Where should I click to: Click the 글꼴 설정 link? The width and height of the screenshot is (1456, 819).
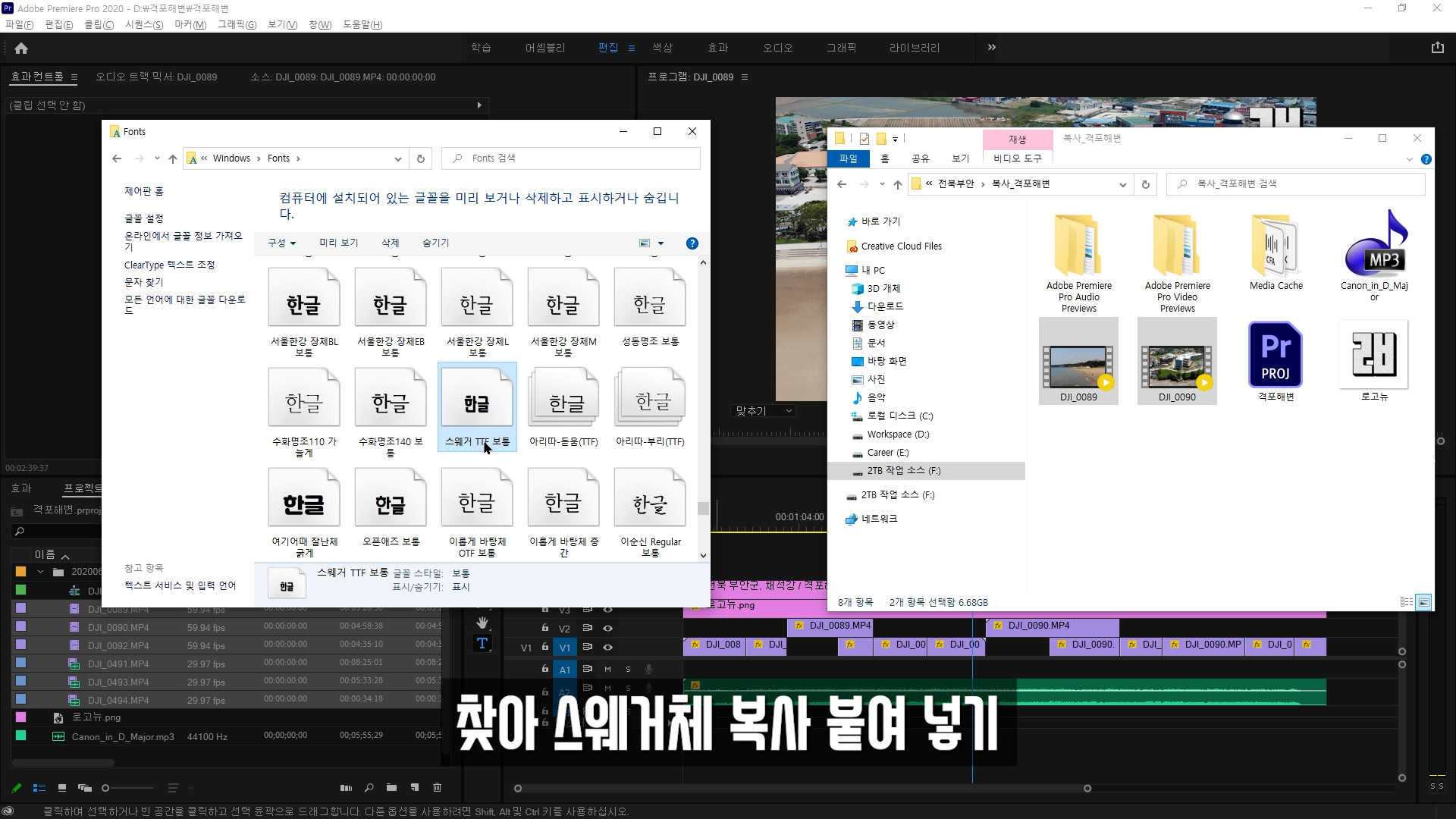click(x=144, y=218)
